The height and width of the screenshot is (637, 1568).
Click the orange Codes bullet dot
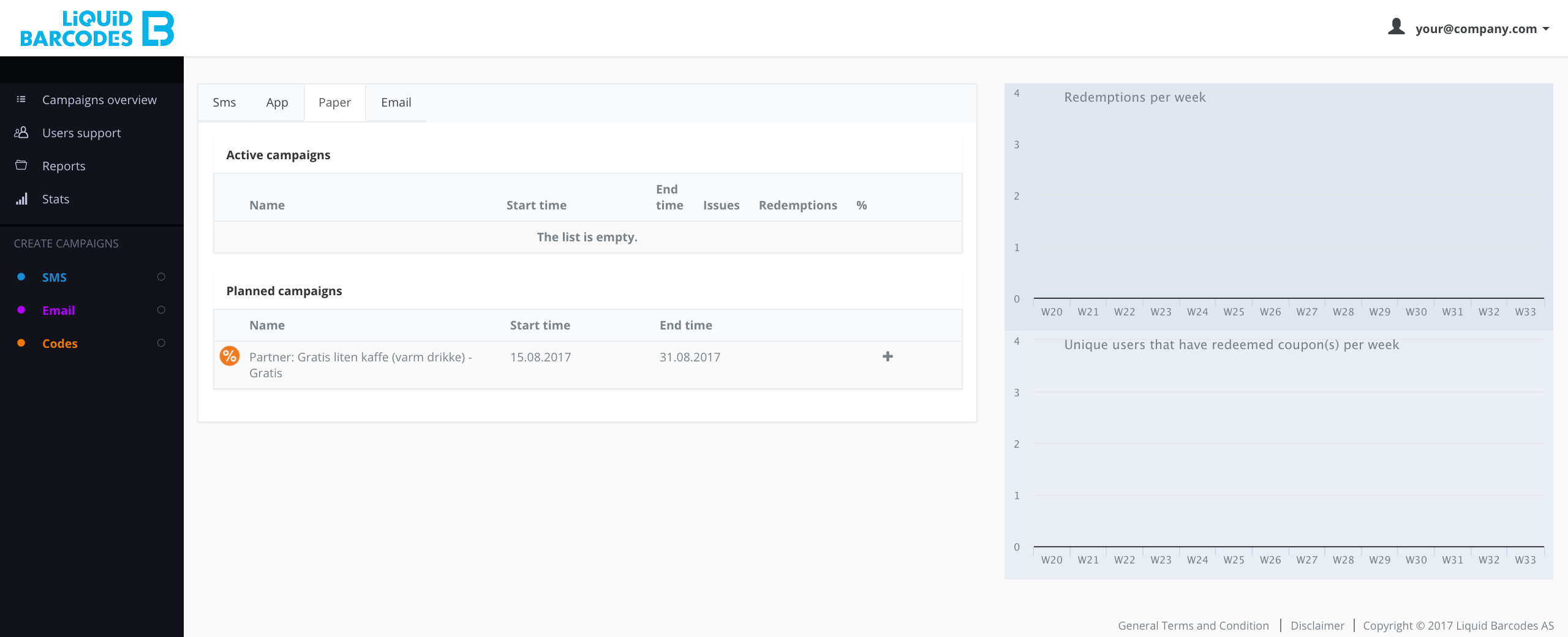click(21, 343)
